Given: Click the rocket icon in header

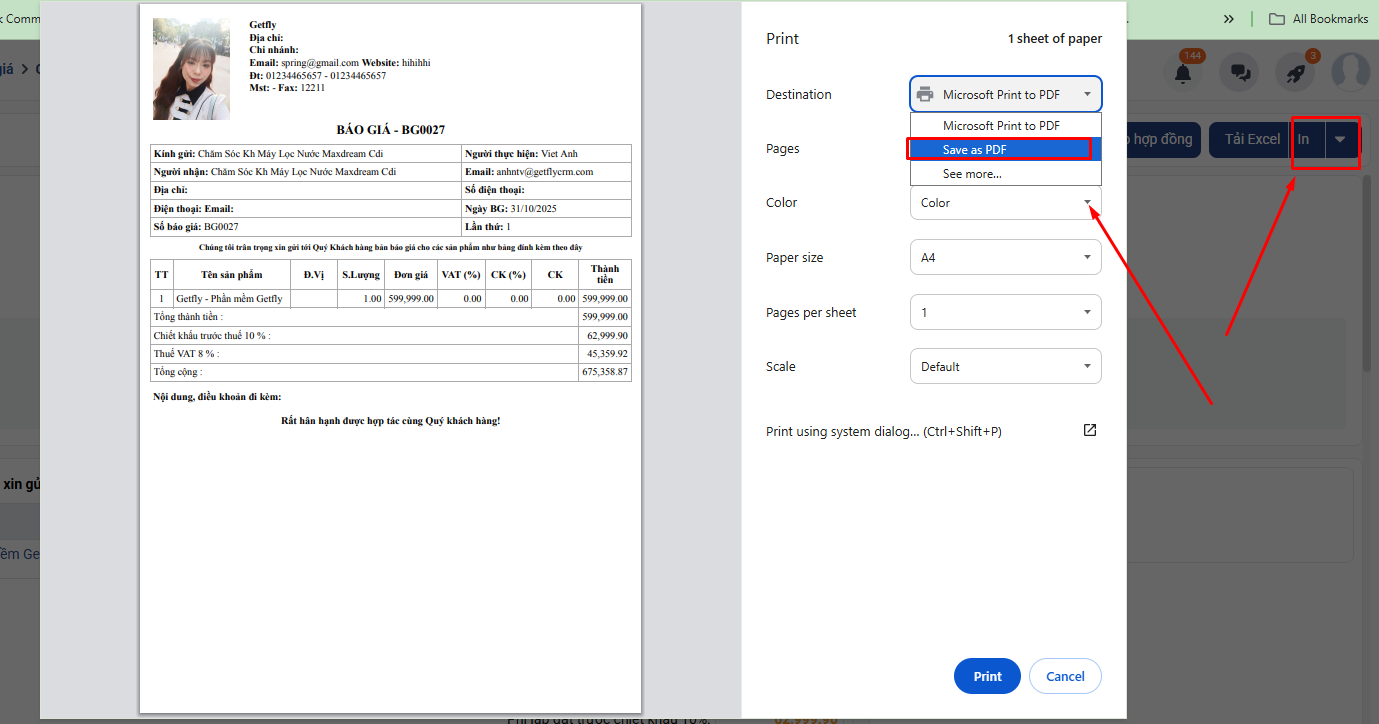Looking at the screenshot, I should (x=1294, y=73).
